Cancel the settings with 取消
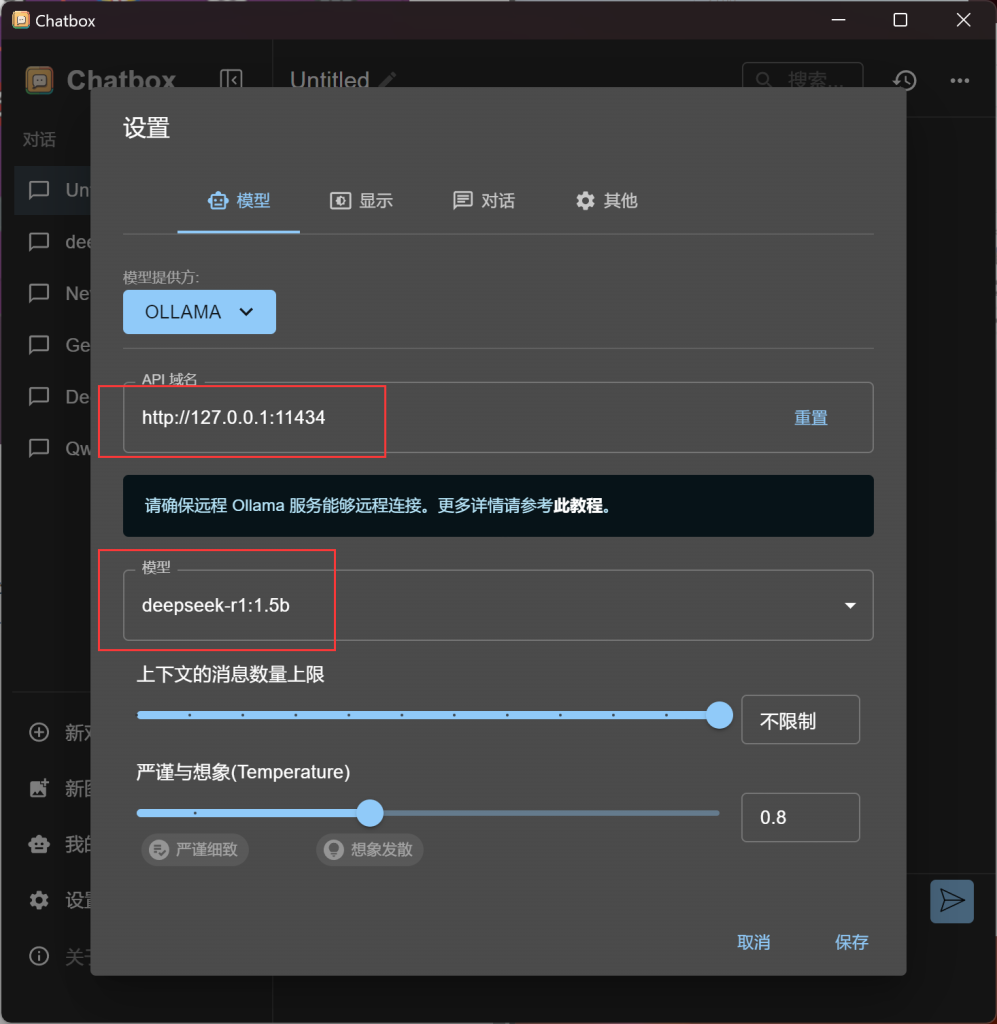Image resolution: width=997 pixels, height=1024 pixels. coord(753,942)
